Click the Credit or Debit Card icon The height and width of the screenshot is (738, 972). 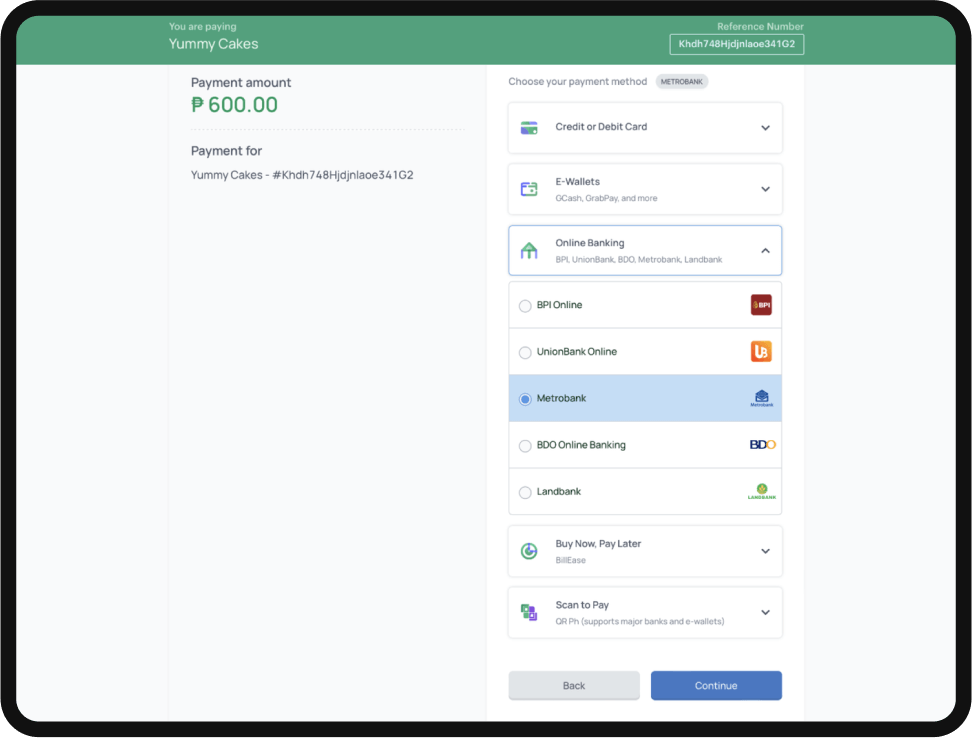pos(529,128)
